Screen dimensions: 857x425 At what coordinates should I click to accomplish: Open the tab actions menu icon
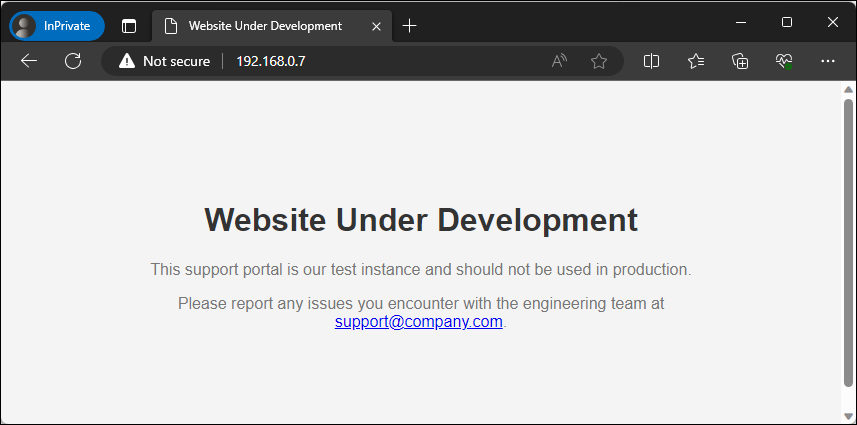click(x=129, y=26)
